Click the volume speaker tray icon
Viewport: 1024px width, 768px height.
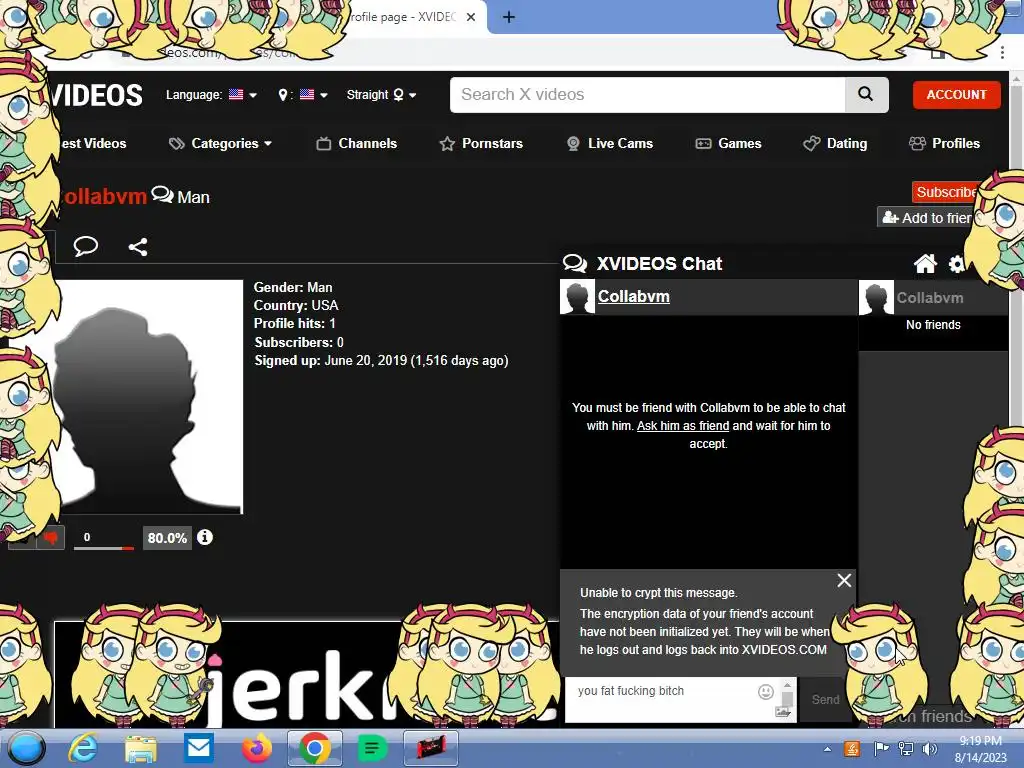point(930,749)
